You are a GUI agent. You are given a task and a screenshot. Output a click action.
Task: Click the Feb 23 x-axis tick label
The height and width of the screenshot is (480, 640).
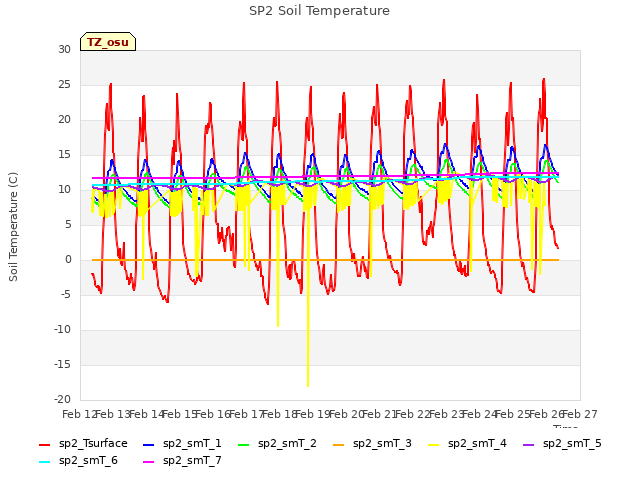click(446, 414)
